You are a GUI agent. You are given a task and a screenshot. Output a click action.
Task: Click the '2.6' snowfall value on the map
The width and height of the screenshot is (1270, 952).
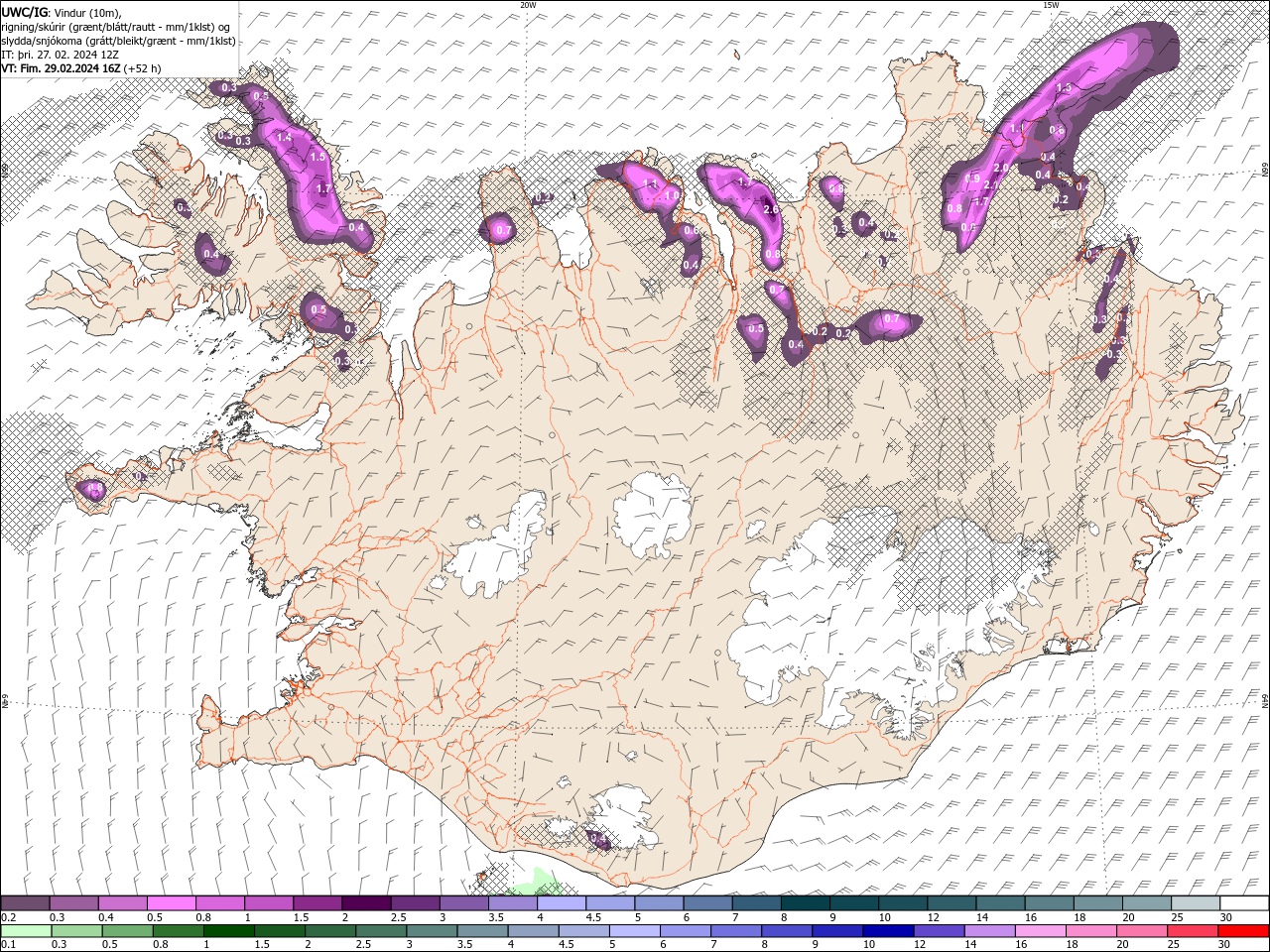coord(770,209)
